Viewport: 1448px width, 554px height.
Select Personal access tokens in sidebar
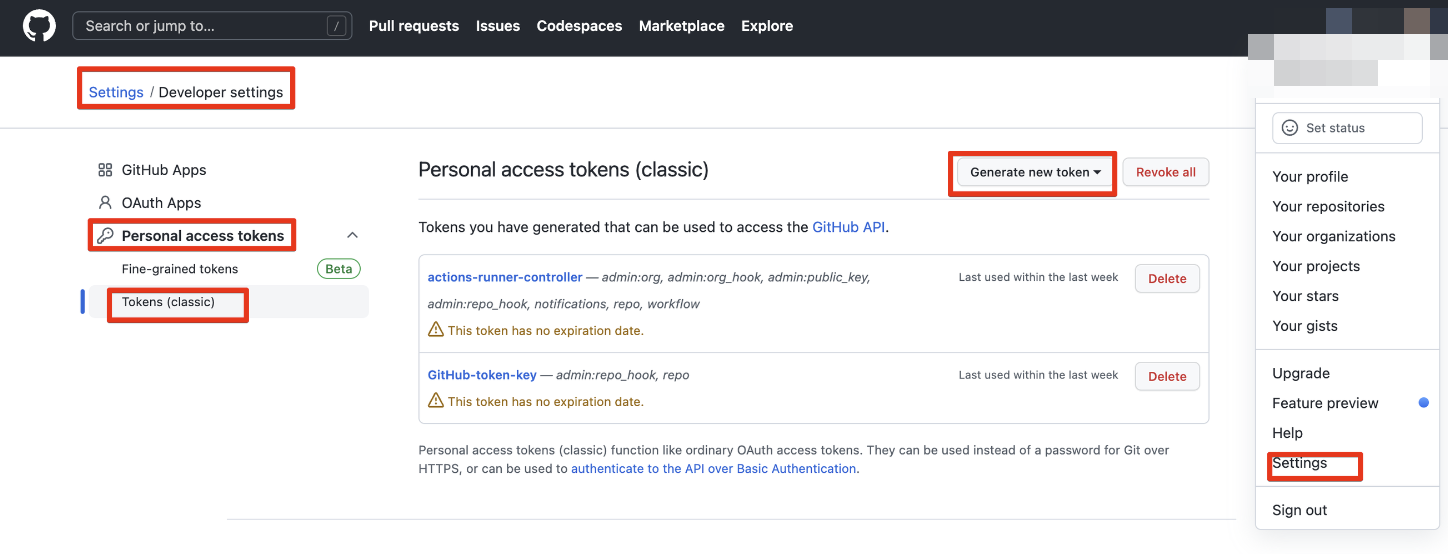pos(203,236)
